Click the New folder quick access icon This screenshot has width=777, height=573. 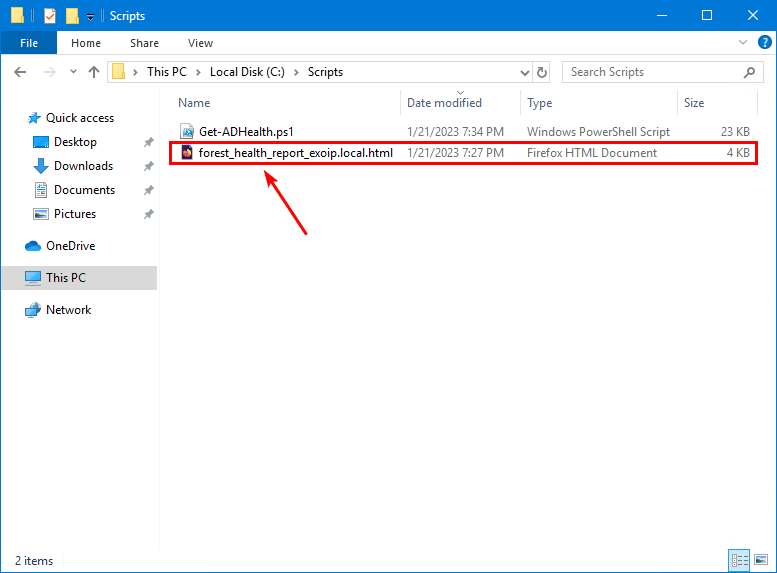point(72,16)
